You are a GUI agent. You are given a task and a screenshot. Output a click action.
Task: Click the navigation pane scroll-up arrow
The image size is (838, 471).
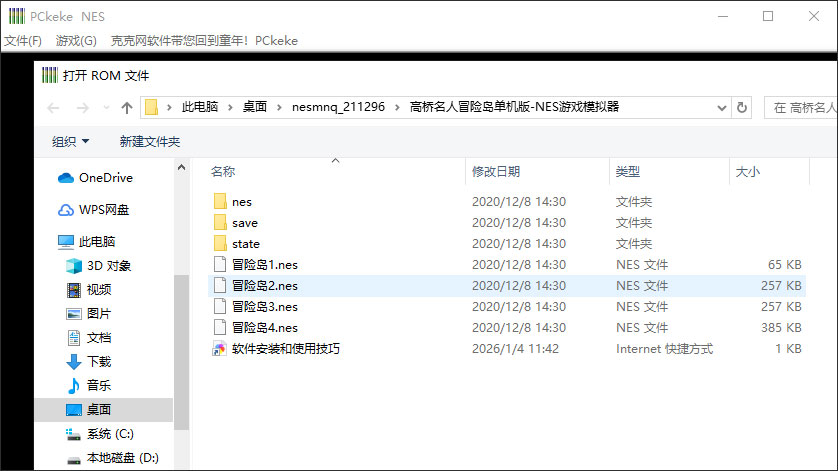pos(182,167)
